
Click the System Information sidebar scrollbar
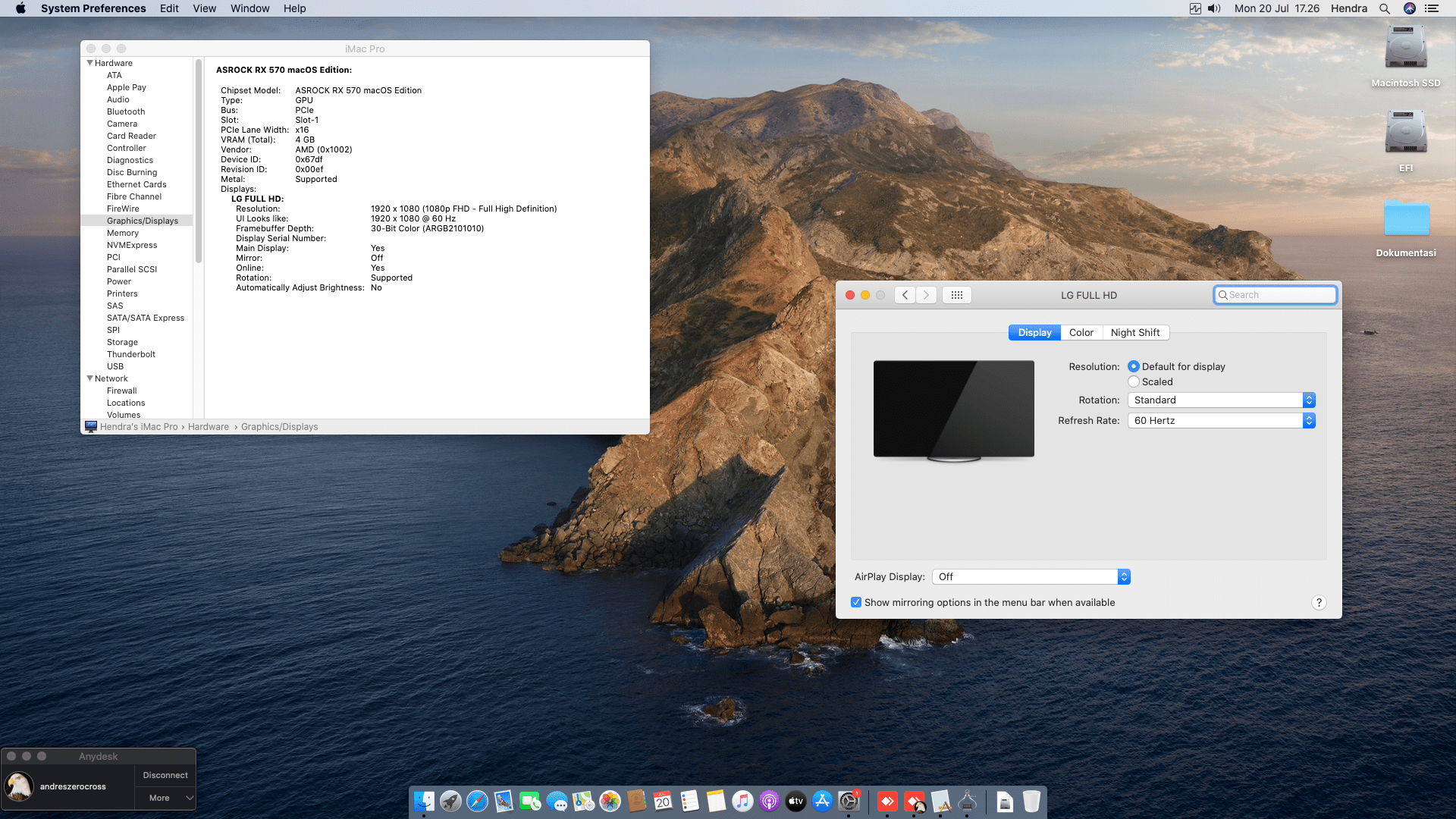tap(199, 161)
